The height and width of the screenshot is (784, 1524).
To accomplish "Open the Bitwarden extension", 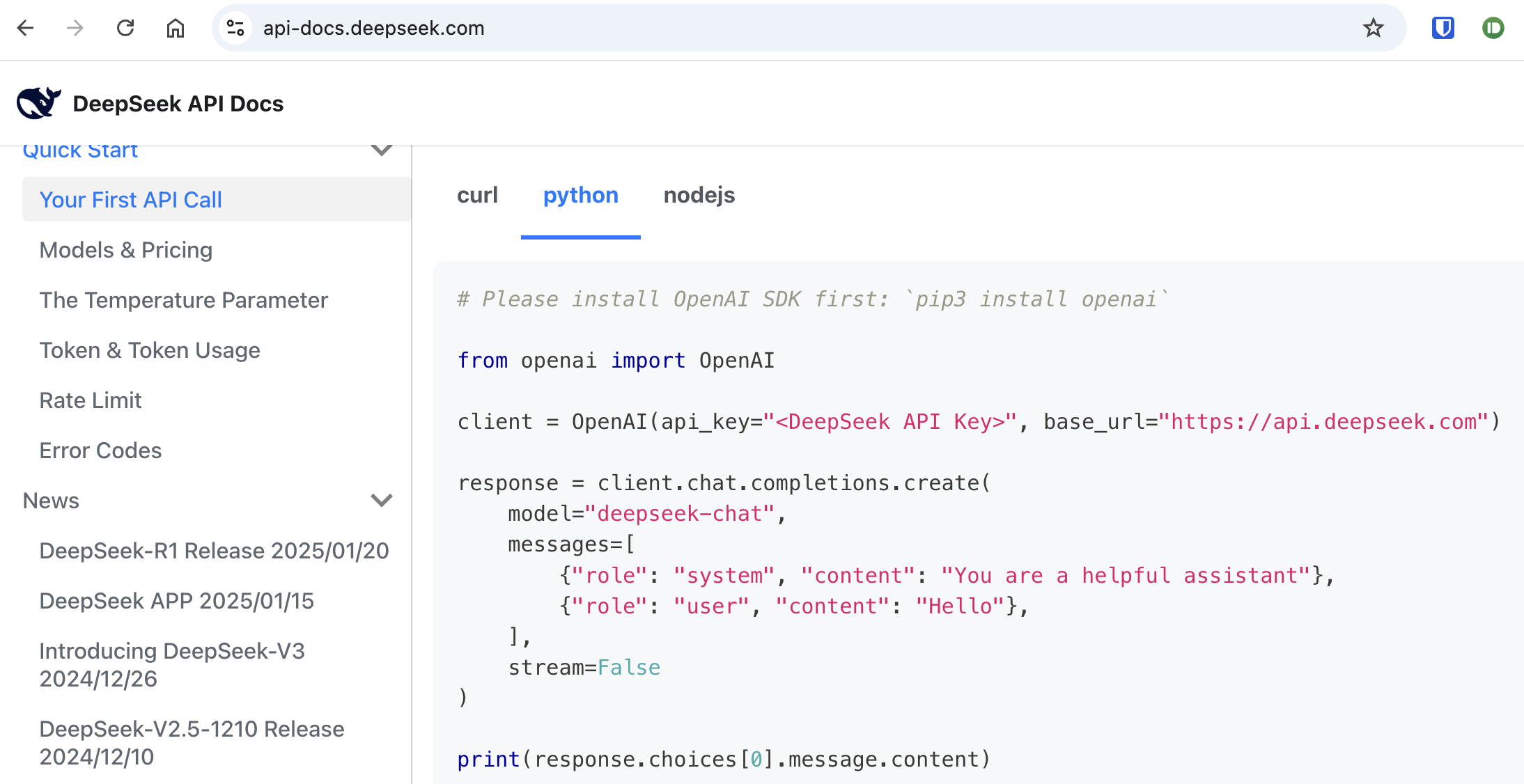I will [1443, 28].
